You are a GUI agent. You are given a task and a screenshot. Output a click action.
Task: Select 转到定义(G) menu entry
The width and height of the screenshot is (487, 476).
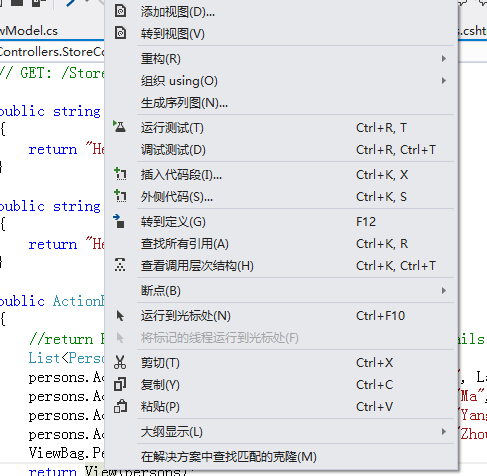[281, 222]
